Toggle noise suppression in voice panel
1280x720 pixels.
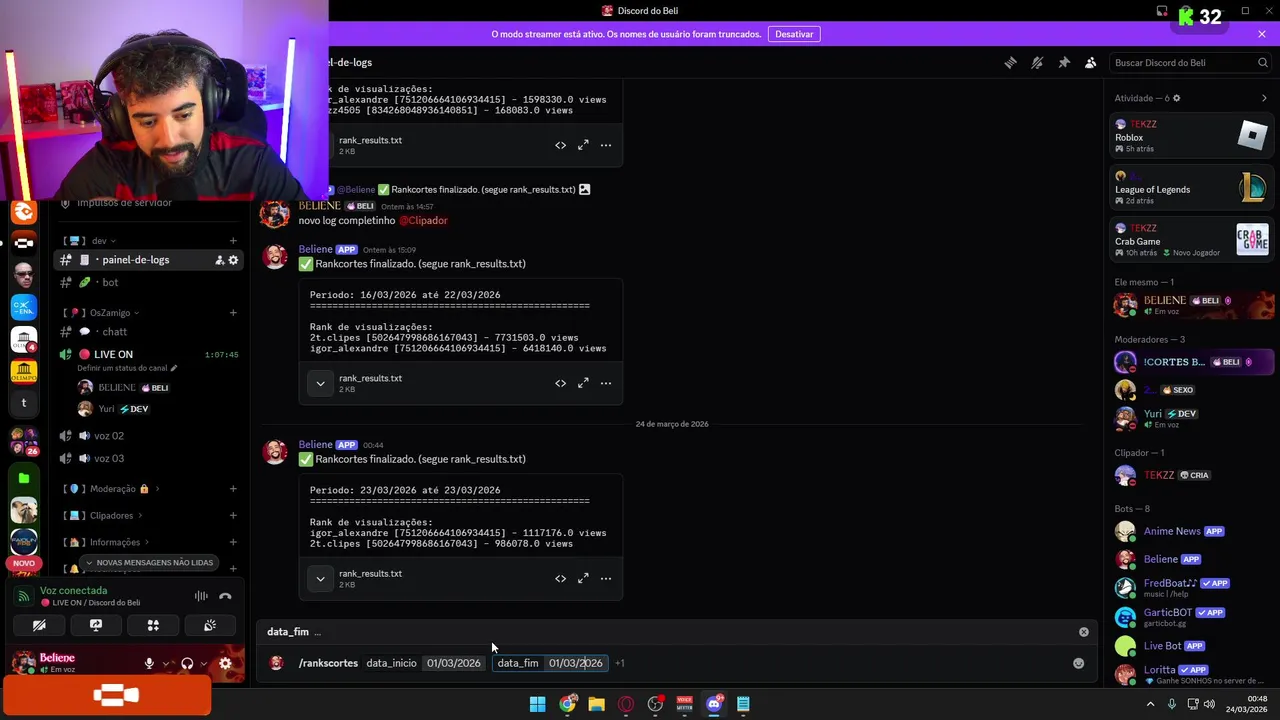201,596
